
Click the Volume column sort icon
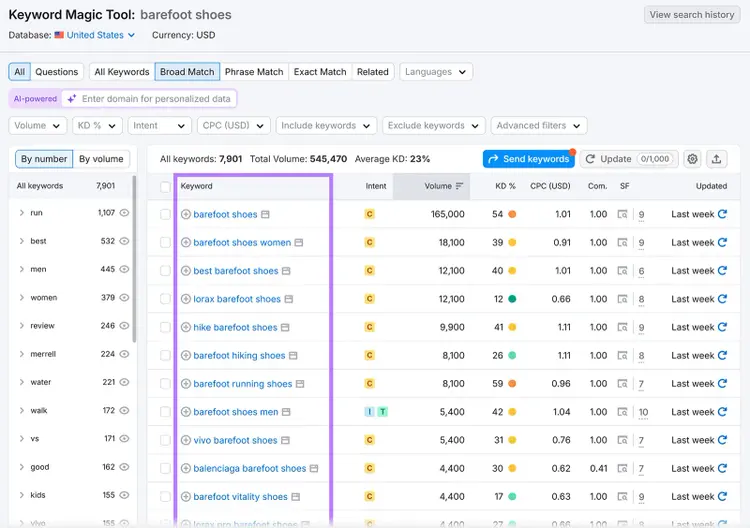[459, 186]
